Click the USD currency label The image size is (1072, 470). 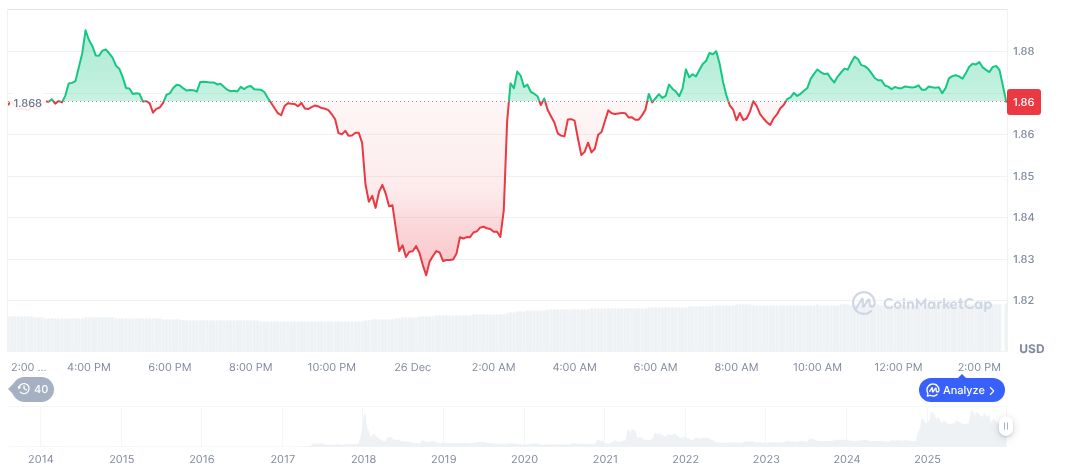(1031, 348)
